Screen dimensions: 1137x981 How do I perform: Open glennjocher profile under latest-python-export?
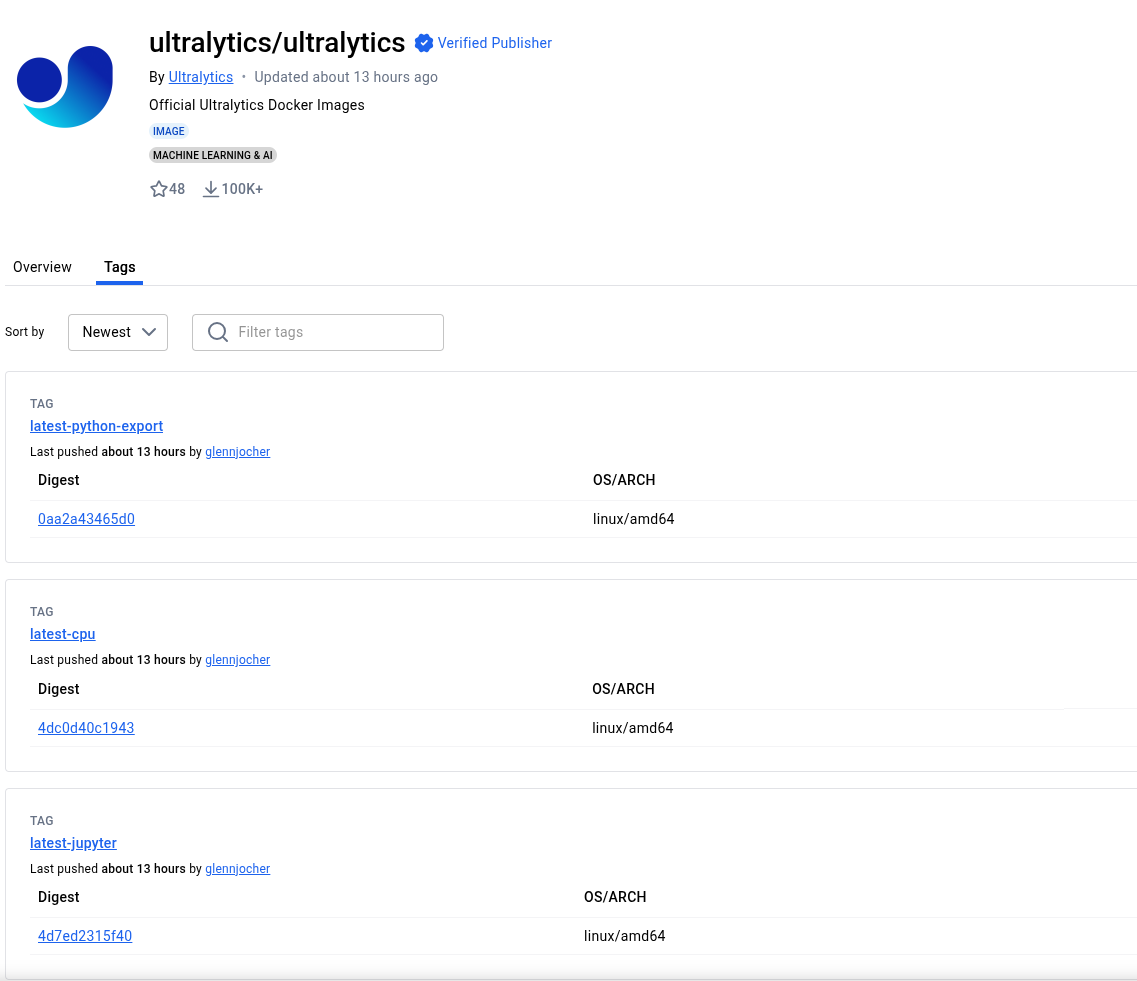[x=238, y=452]
